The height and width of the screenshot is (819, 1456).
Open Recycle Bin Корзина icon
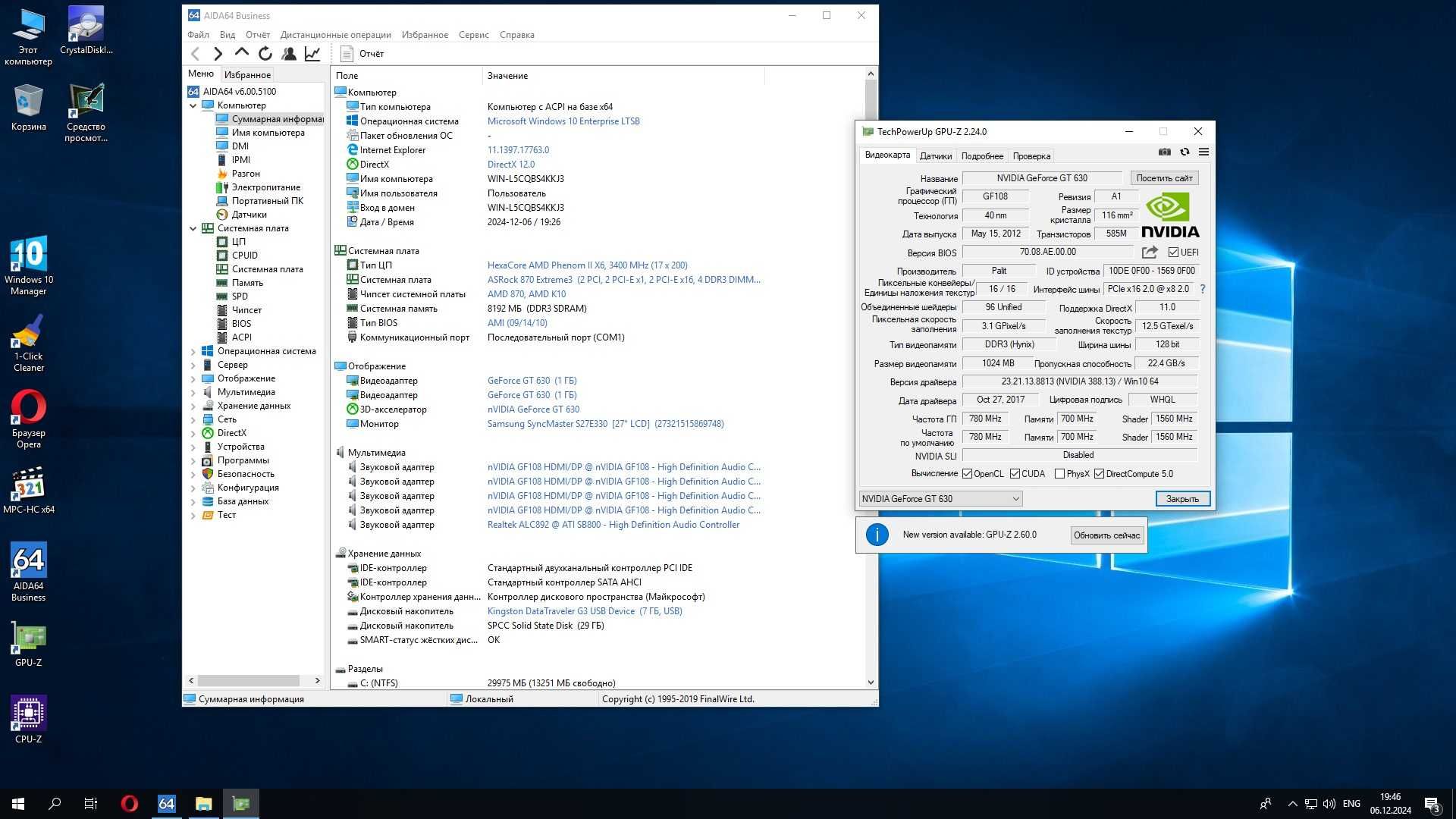pyautogui.click(x=29, y=108)
